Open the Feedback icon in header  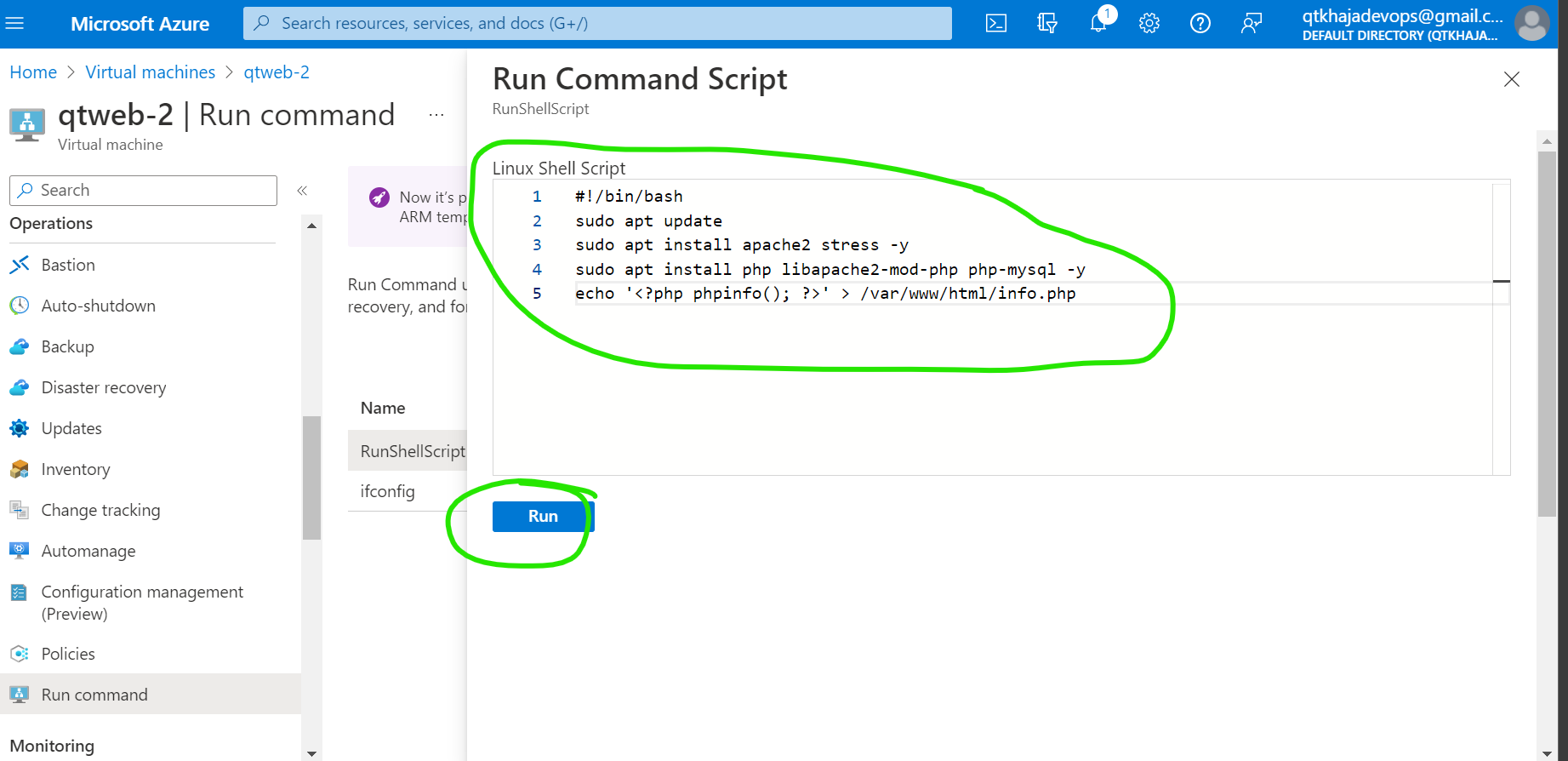click(1251, 24)
